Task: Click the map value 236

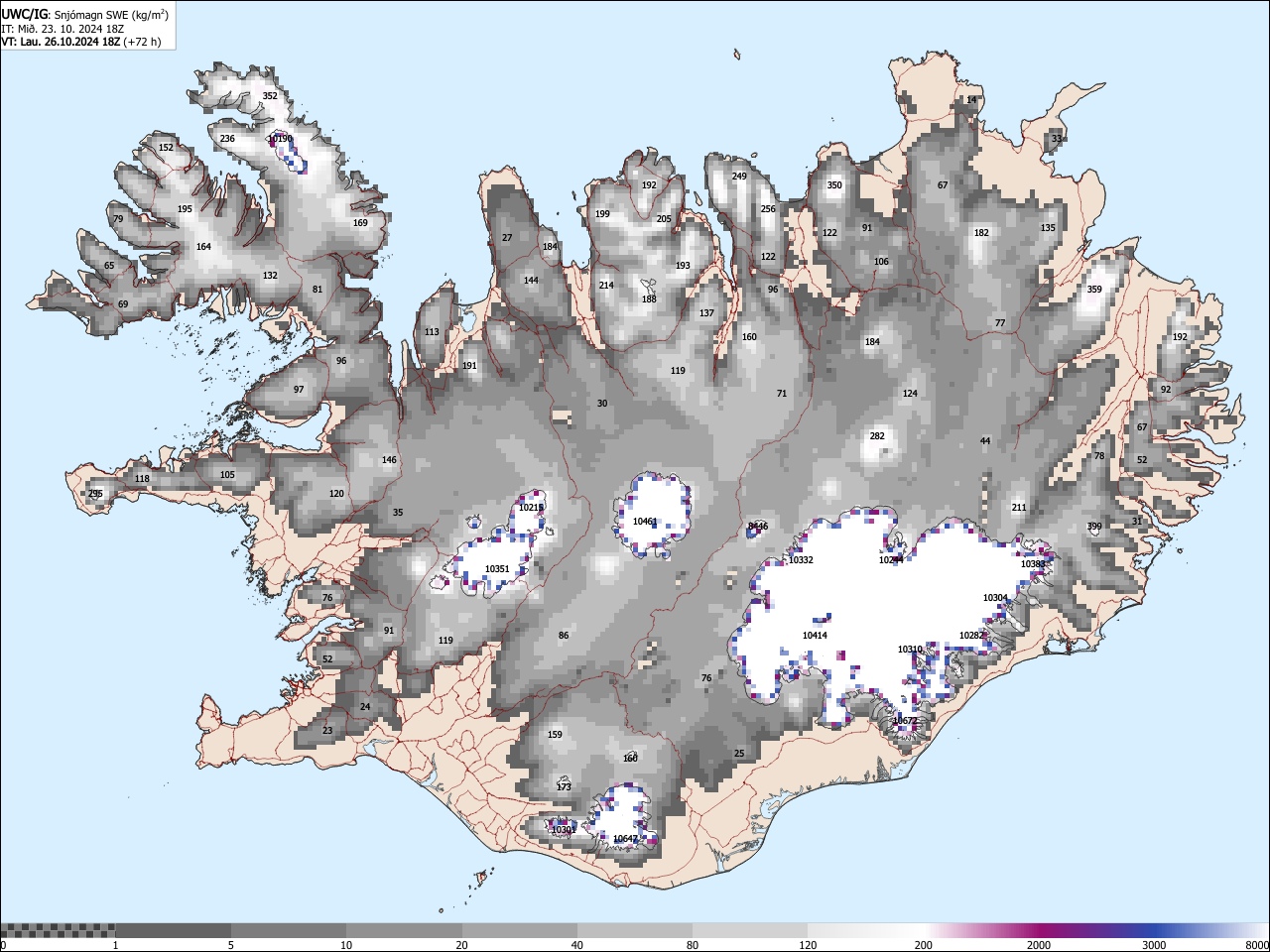Action: pos(227,139)
